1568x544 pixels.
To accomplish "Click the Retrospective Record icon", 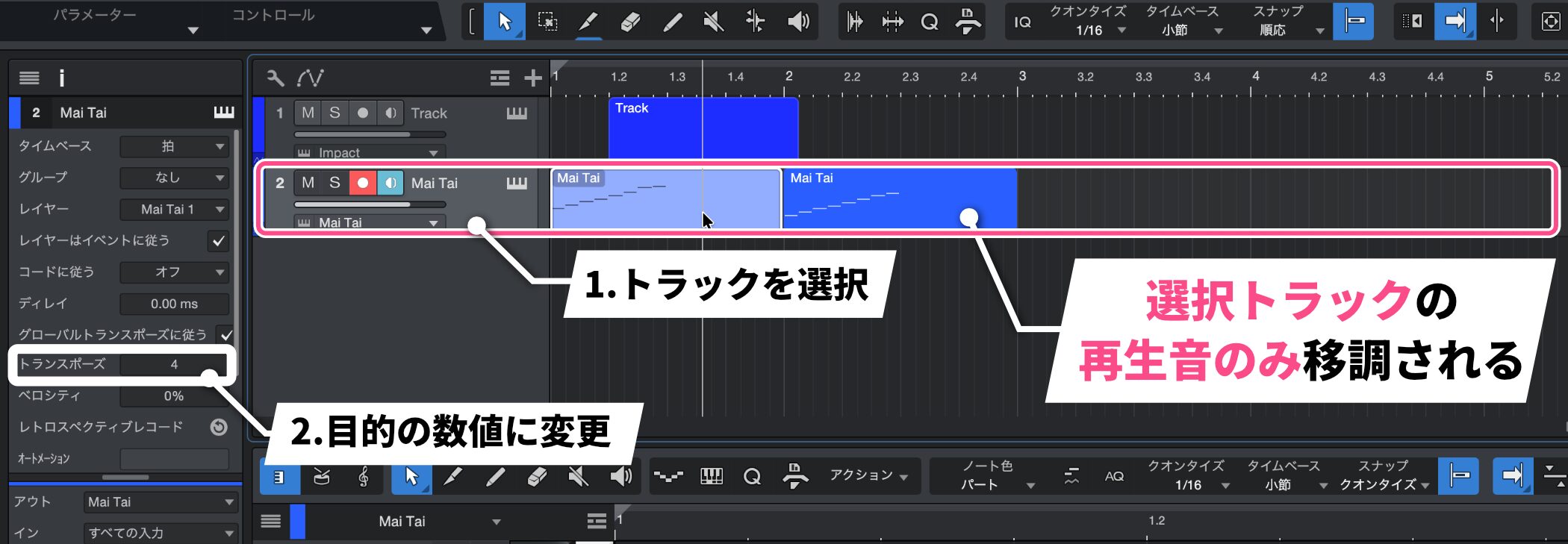I will 218,427.
